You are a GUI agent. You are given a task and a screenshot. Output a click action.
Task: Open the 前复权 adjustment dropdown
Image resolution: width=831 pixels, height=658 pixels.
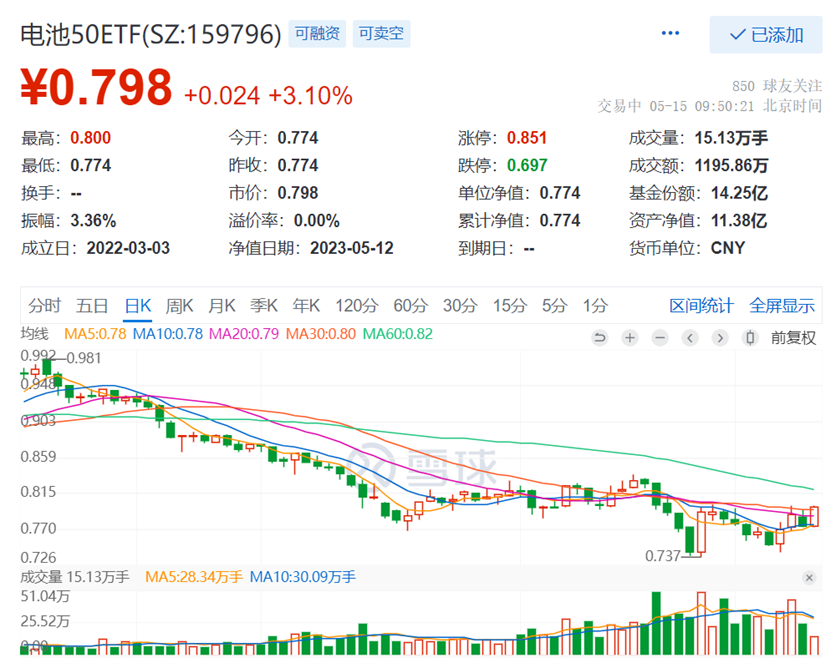(793, 338)
